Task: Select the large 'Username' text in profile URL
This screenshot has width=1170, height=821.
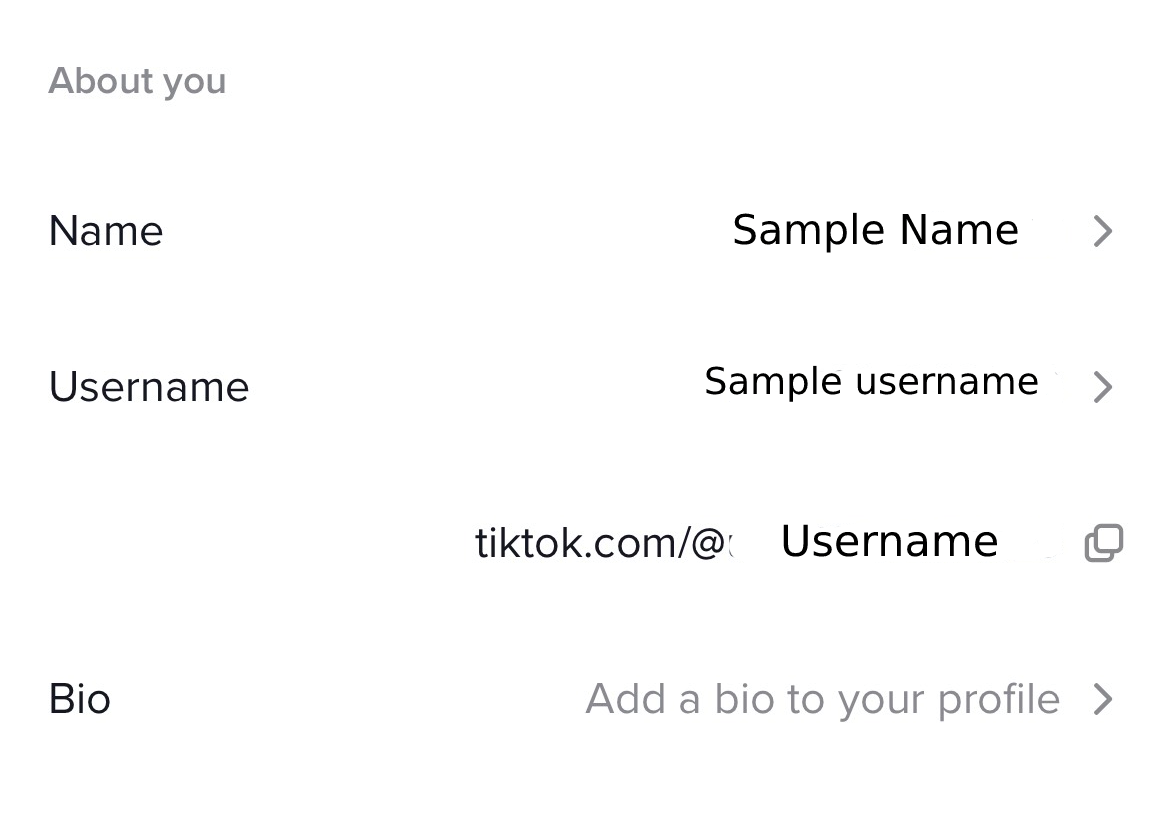Action: pyautogui.click(x=889, y=541)
